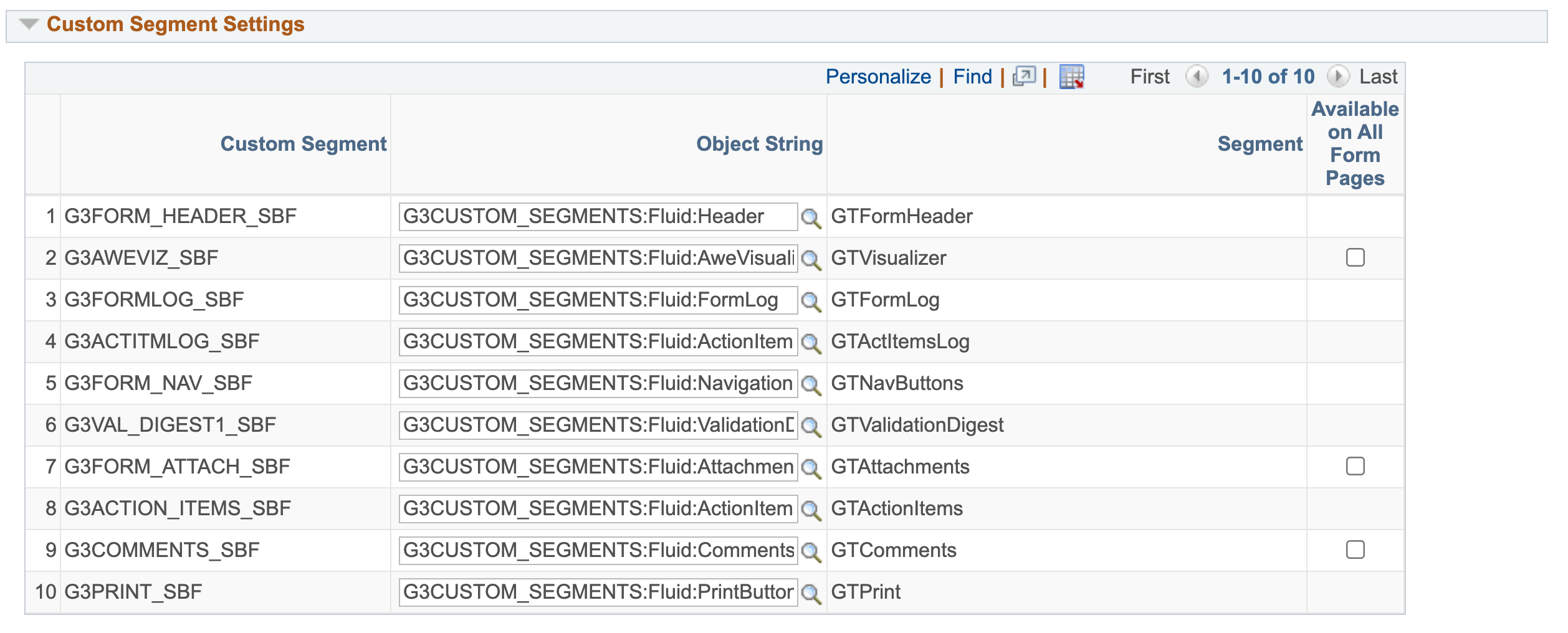
Task: Select the G3FORMLOG_SBF custom segment text
Action: point(154,300)
